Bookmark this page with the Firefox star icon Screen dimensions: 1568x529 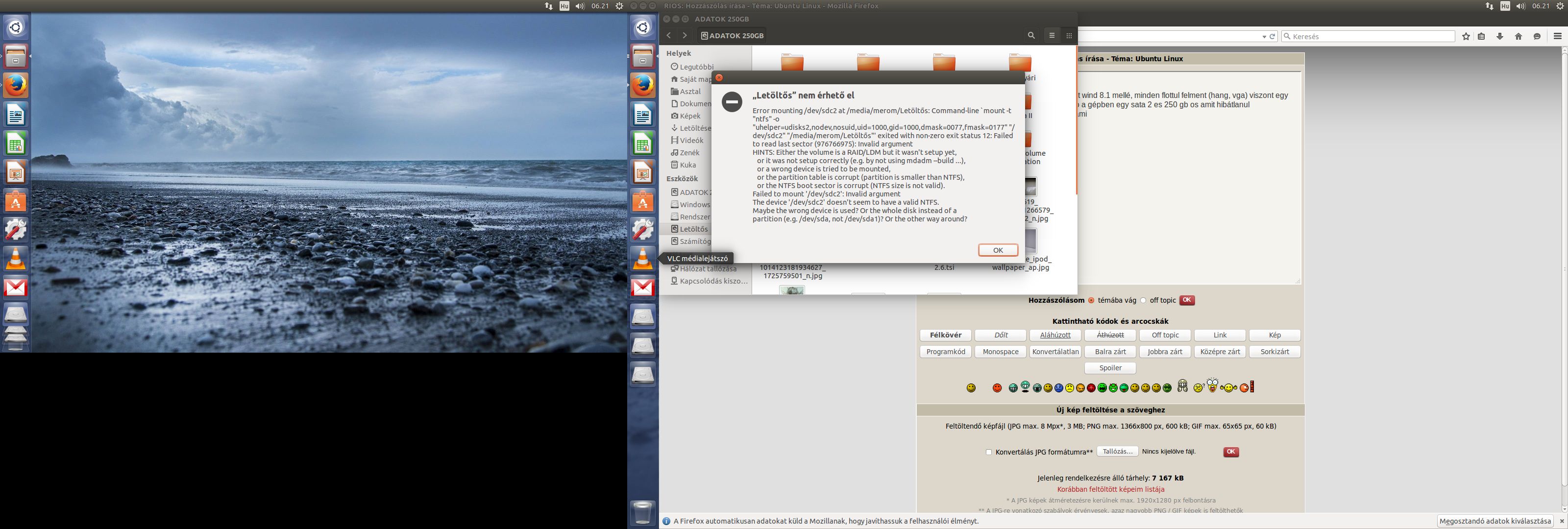pyautogui.click(x=1466, y=37)
